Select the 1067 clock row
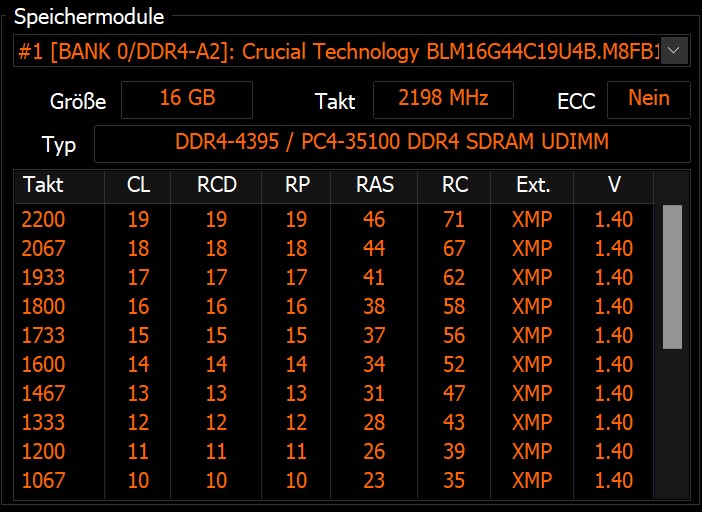Screen dimensions: 702x512 pos(334,480)
